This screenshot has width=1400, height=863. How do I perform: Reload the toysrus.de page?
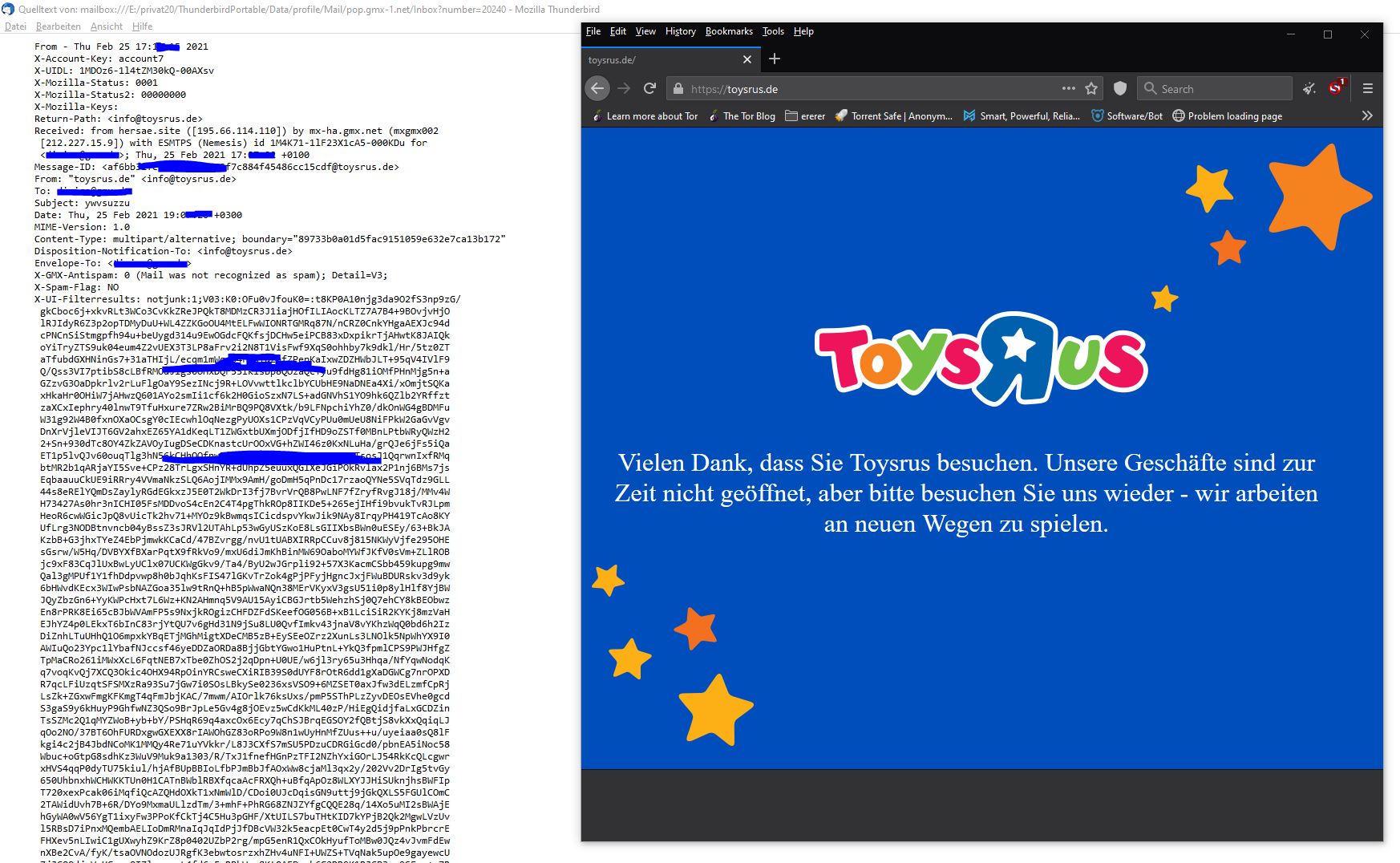pos(650,88)
